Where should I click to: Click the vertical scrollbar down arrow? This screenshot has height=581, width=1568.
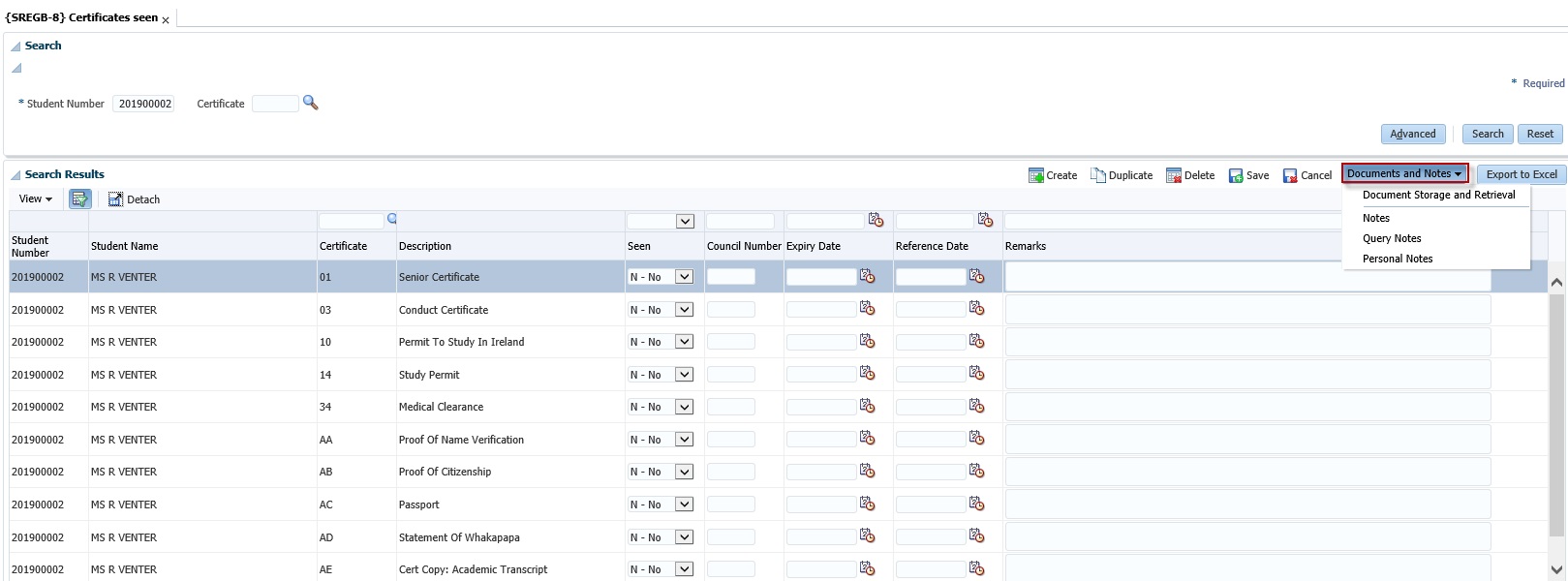(x=1556, y=569)
